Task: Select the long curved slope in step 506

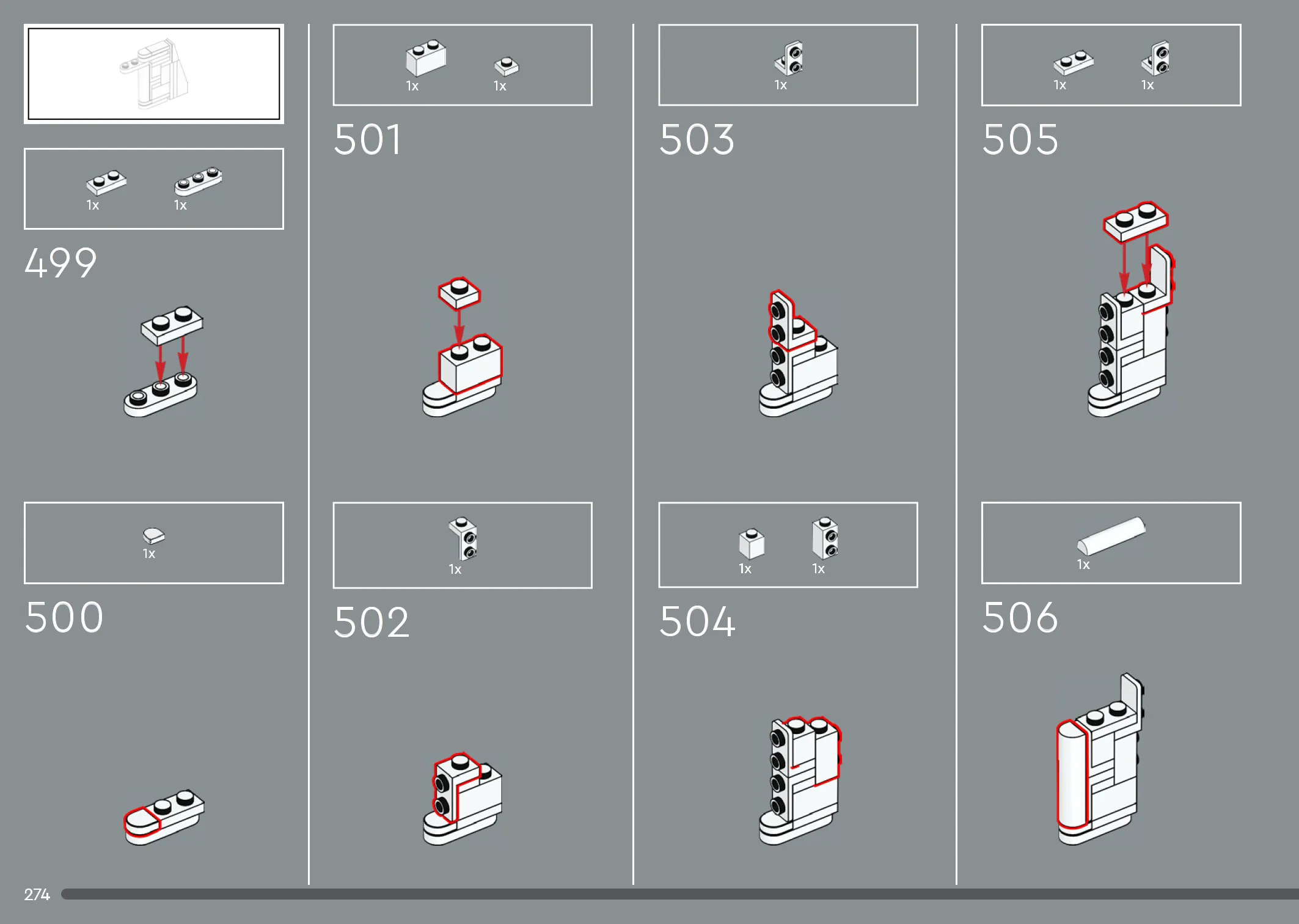Action: coord(1111,536)
